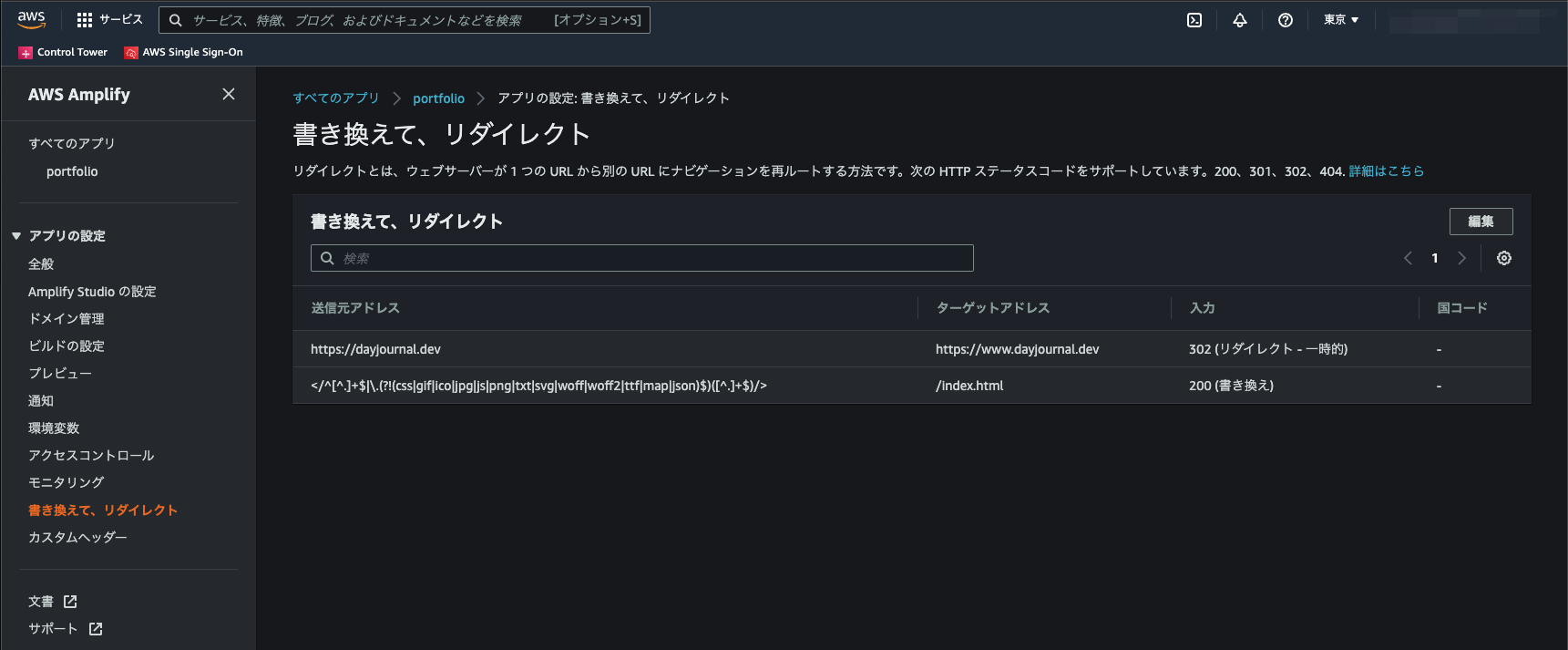Viewport: 1568px width, 650px height.
Task: Focus the 検索 redirect rules filter field
Action: (642, 258)
